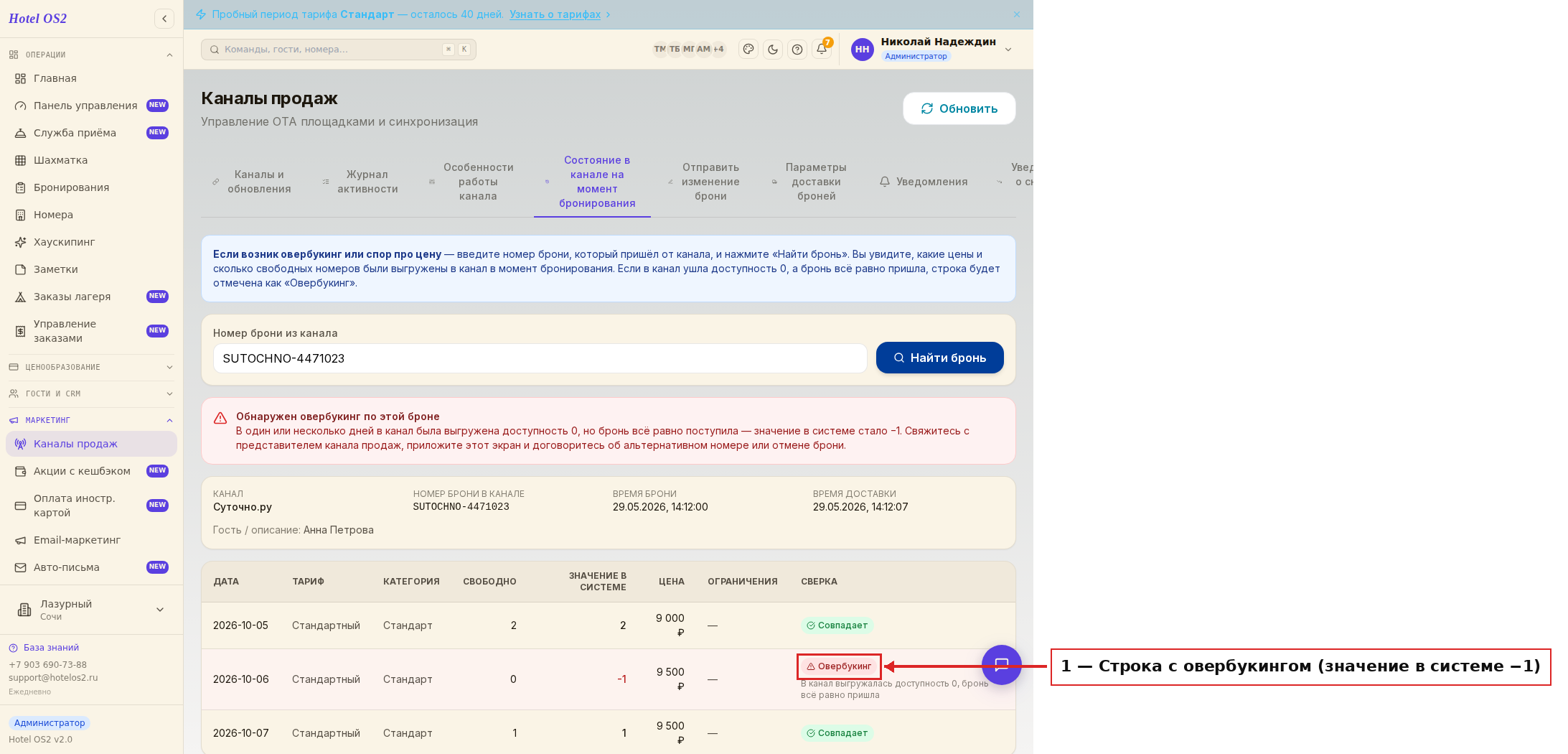This screenshot has width=1568, height=754.
Task: Open Управление заказами page
Action: coord(91,331)
